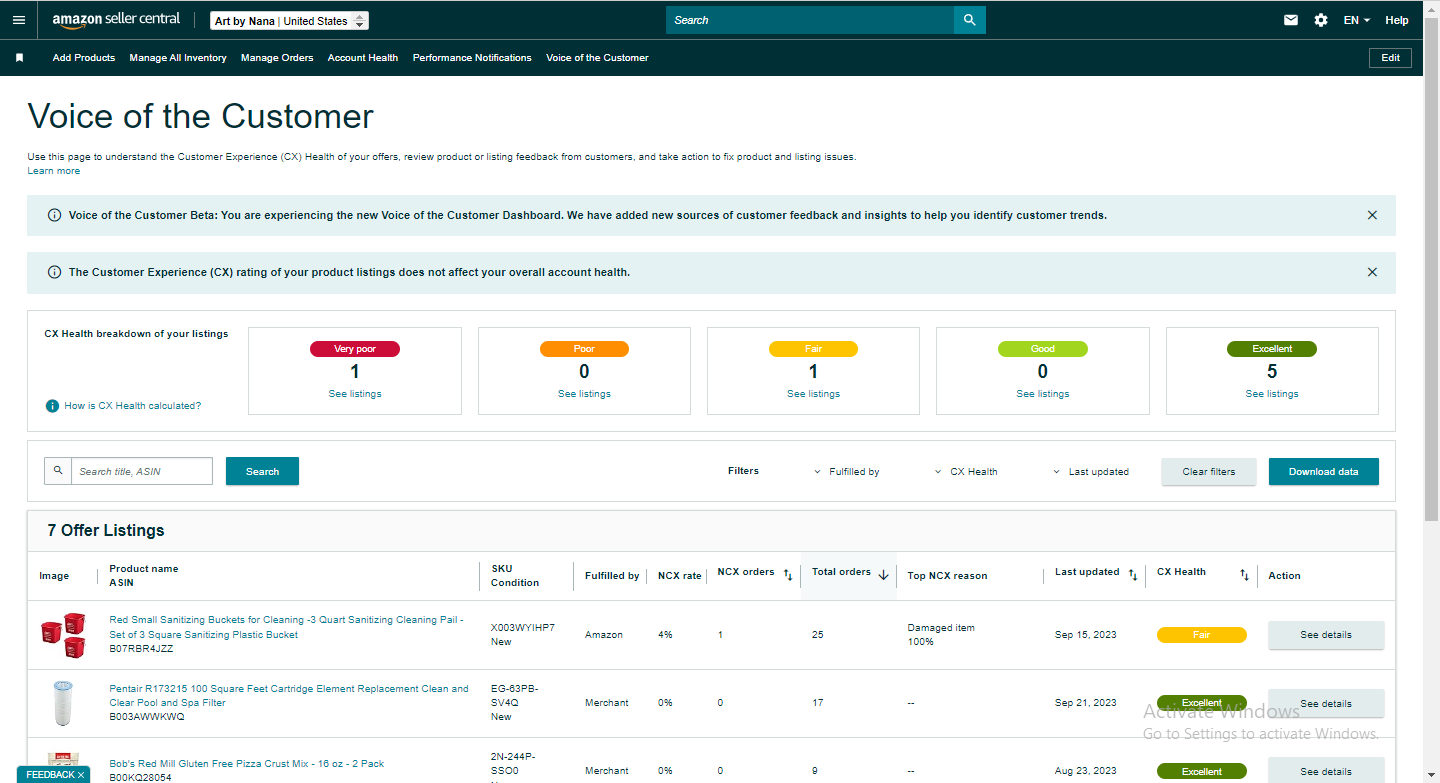The width and height of the screenshot is (1440, 783).
Task: Open the settings gear icon
Action: 1321,20
